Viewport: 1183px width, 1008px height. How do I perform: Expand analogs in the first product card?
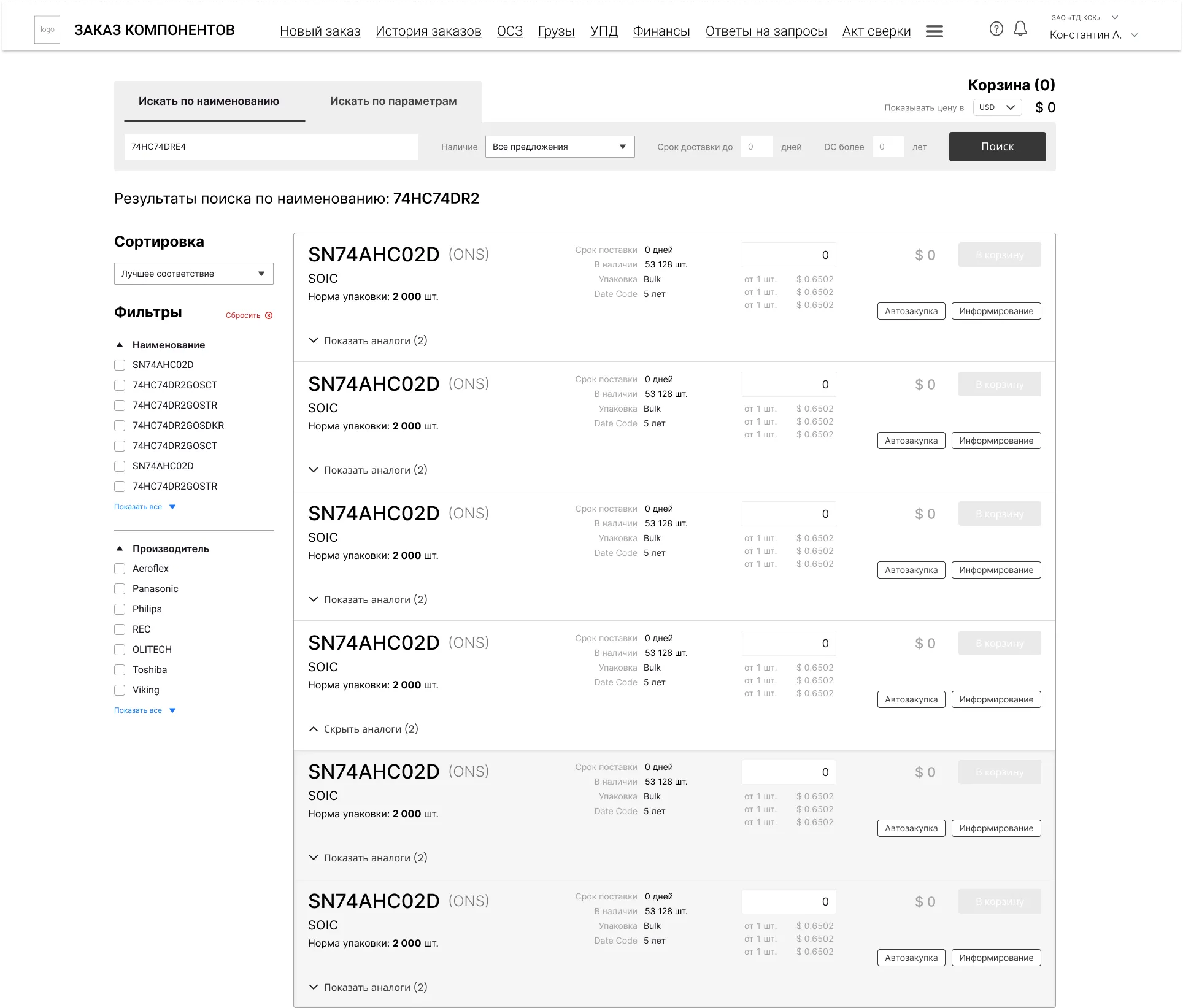coord(368,340)
